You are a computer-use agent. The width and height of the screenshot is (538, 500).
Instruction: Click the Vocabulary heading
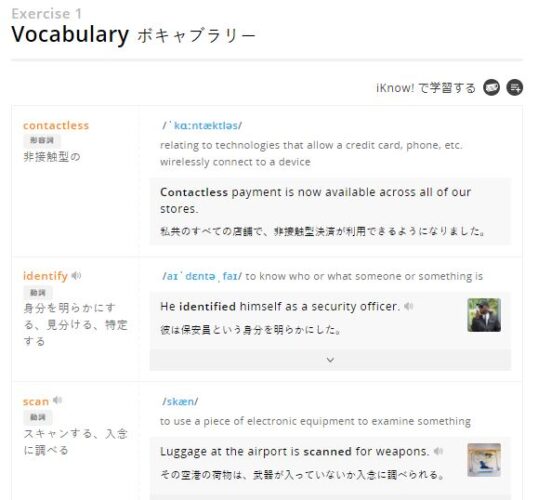tap(70, 34)
